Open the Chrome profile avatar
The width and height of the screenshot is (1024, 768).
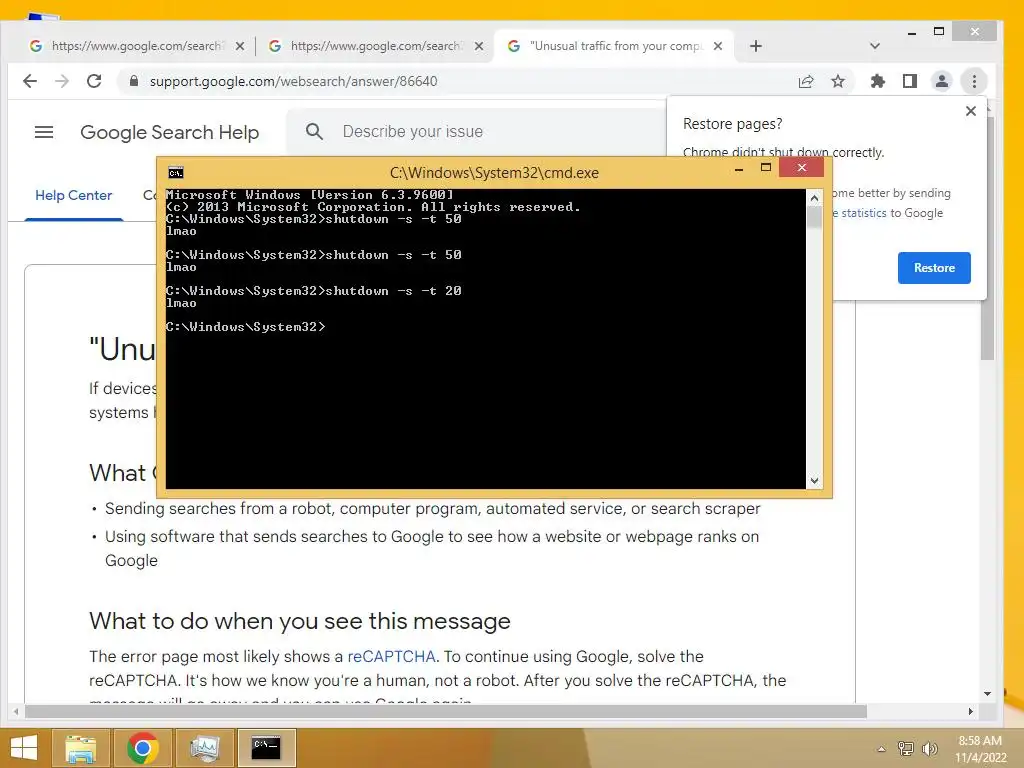pyautogui.click(x=942, y=81)
